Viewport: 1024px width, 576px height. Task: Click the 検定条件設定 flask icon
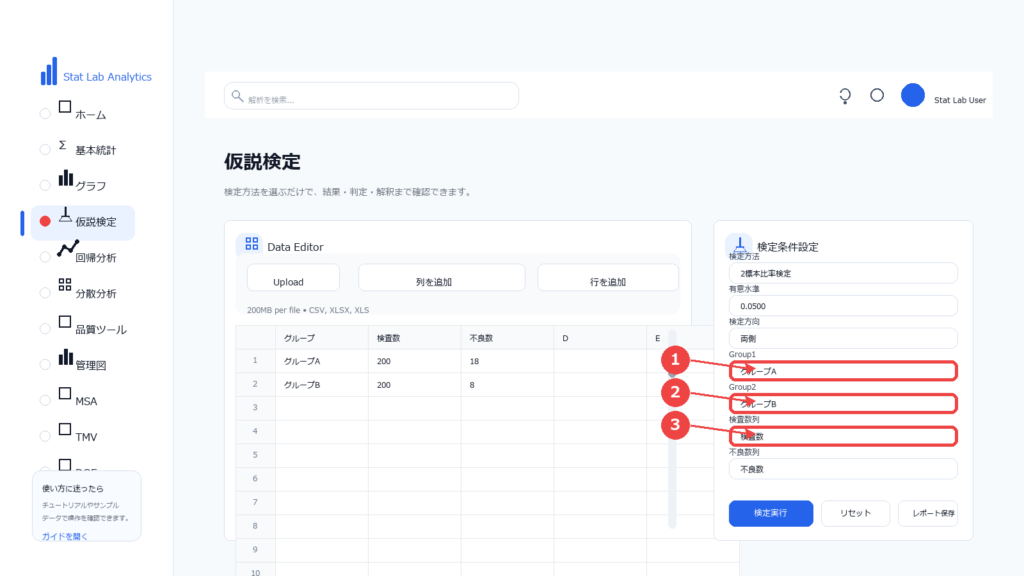(x=739, y=245)
